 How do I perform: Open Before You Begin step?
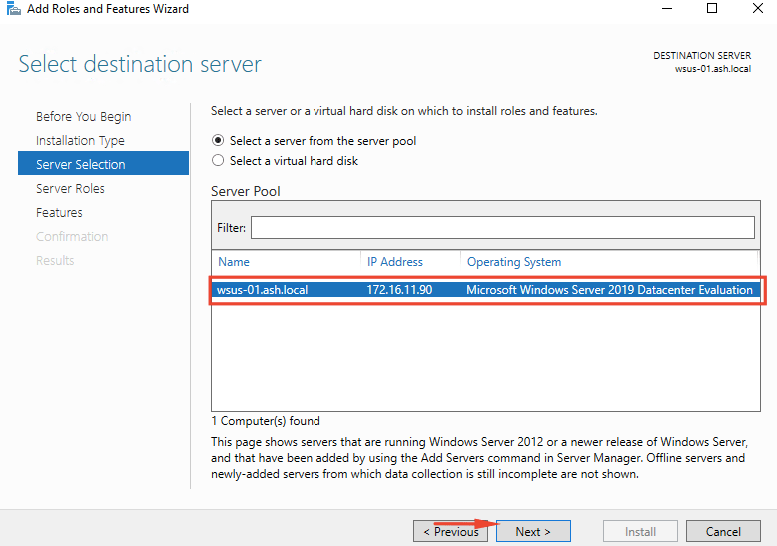(83, 116)
